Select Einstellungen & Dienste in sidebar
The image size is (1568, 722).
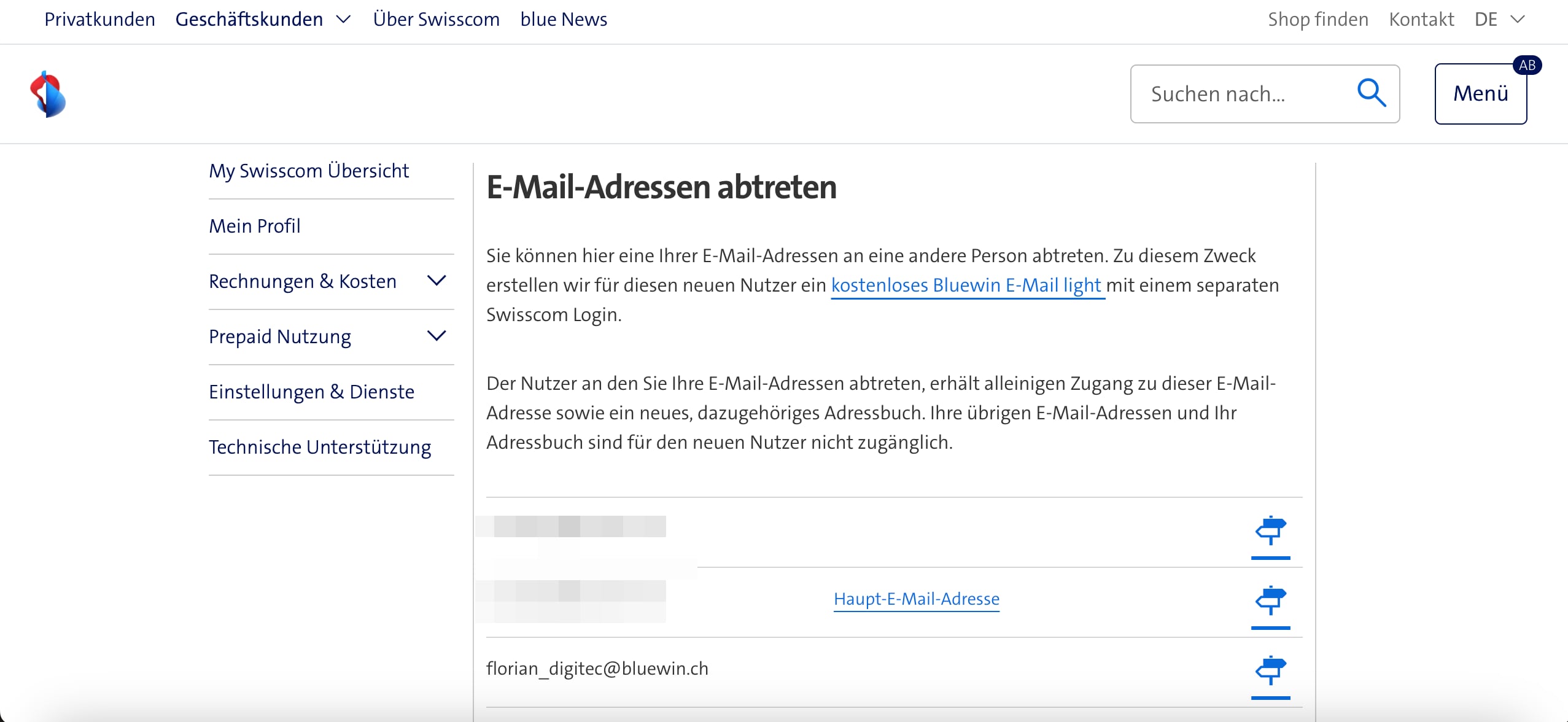[311, 392]
